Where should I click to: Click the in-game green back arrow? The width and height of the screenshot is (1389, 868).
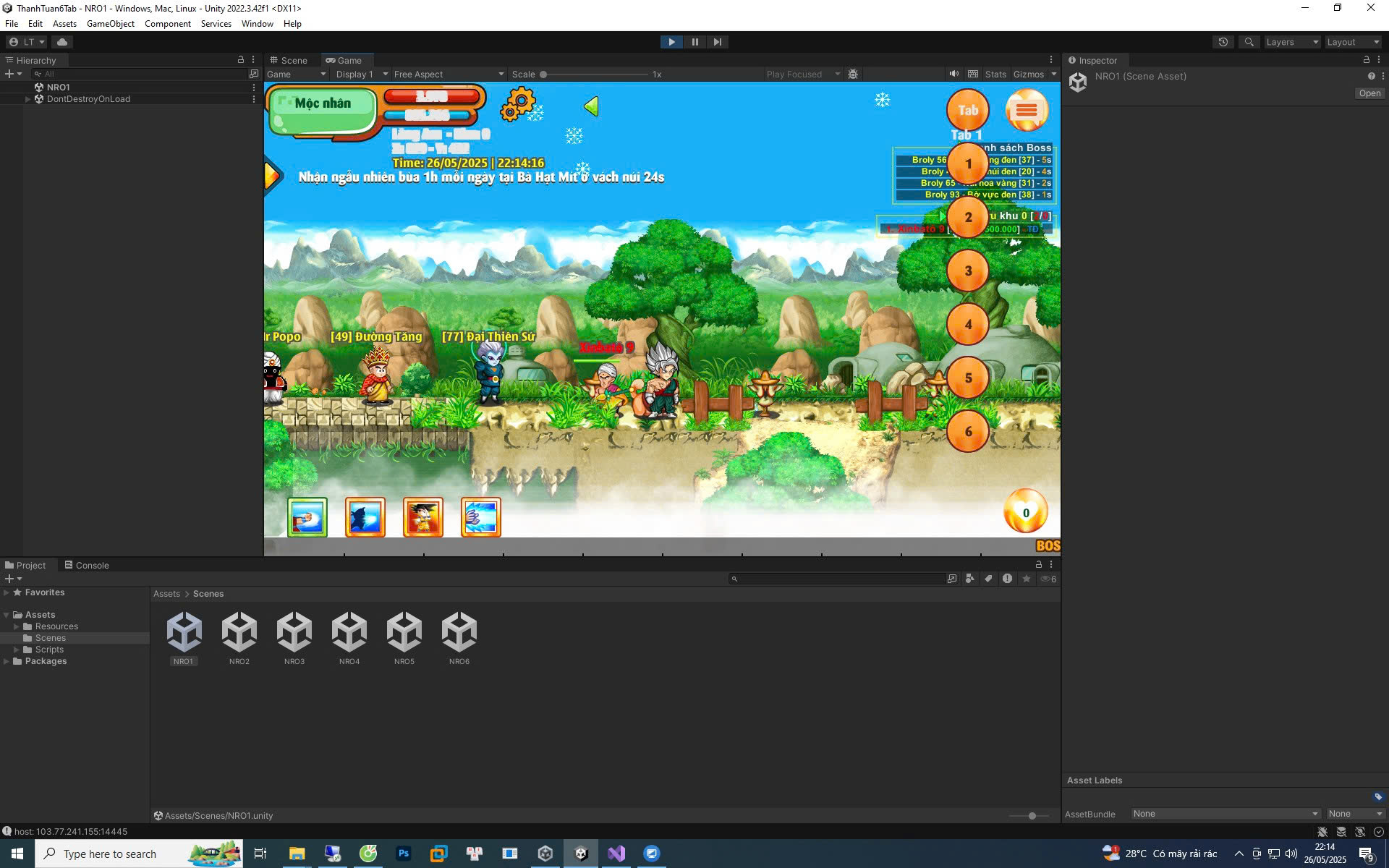coord(591,106)
